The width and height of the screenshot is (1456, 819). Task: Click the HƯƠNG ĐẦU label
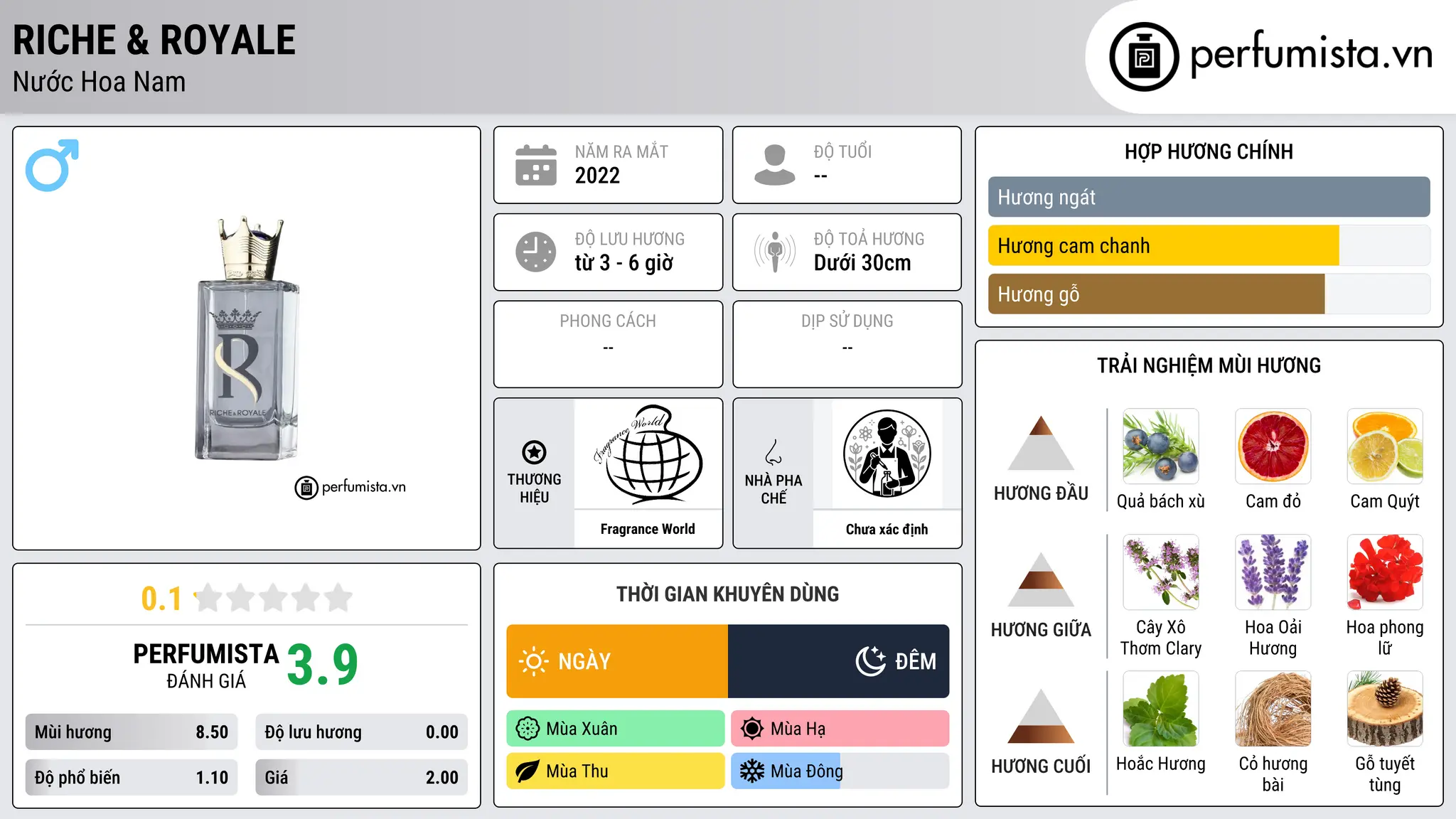1041,493
